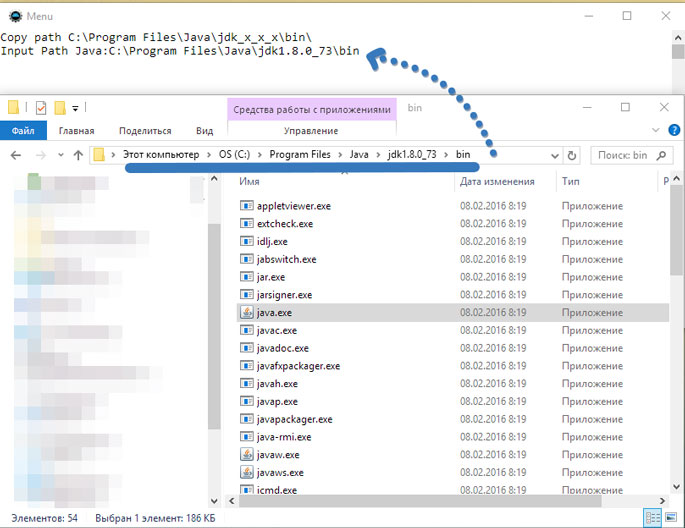
Task: Click the Program Files breadcrumb
Action: pyautogui.click(x=300, y=155)
